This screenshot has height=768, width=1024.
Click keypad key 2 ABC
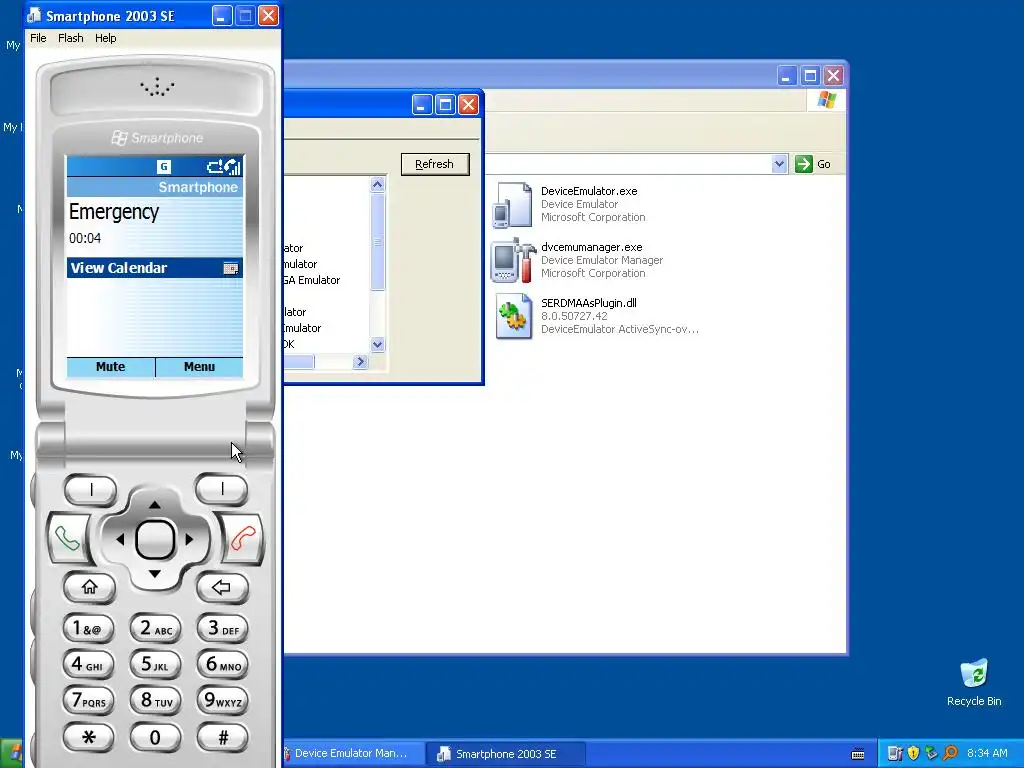pyautogui.click(x=155, y=628)
